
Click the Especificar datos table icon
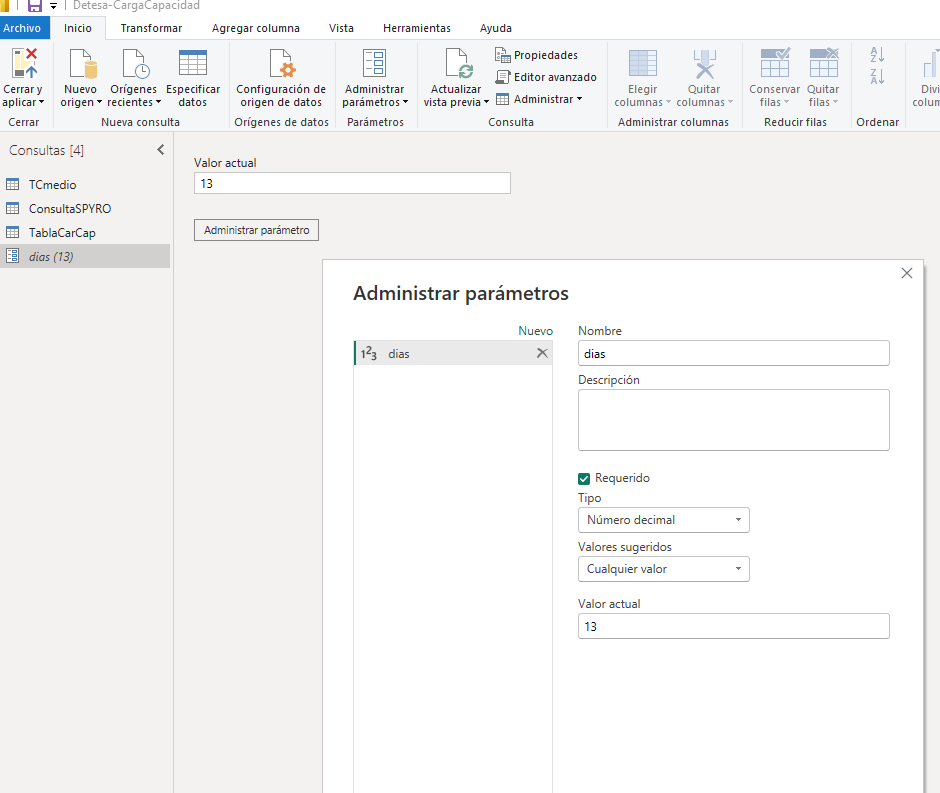point(193,63)
